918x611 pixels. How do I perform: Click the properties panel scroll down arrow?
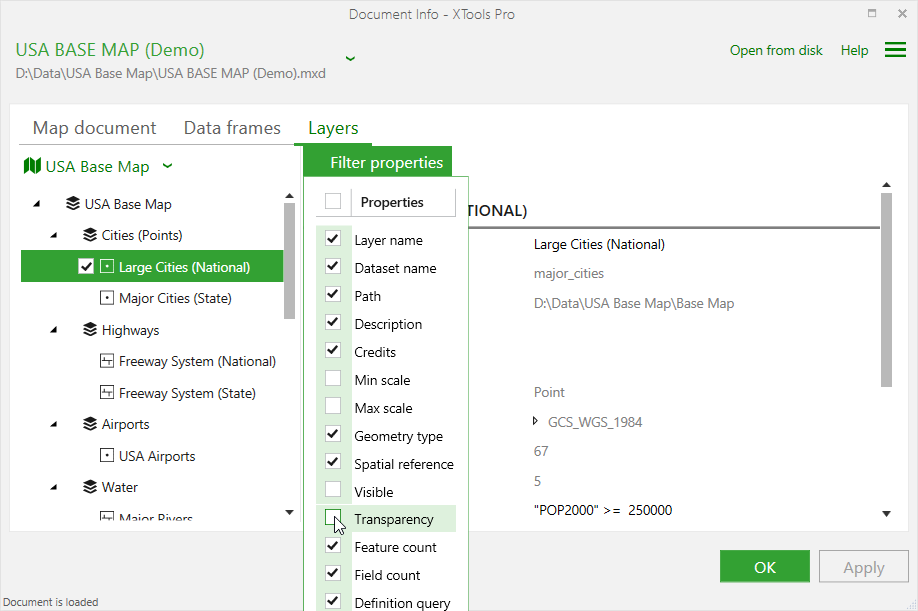pyautogui.click(x=886, y=513)
